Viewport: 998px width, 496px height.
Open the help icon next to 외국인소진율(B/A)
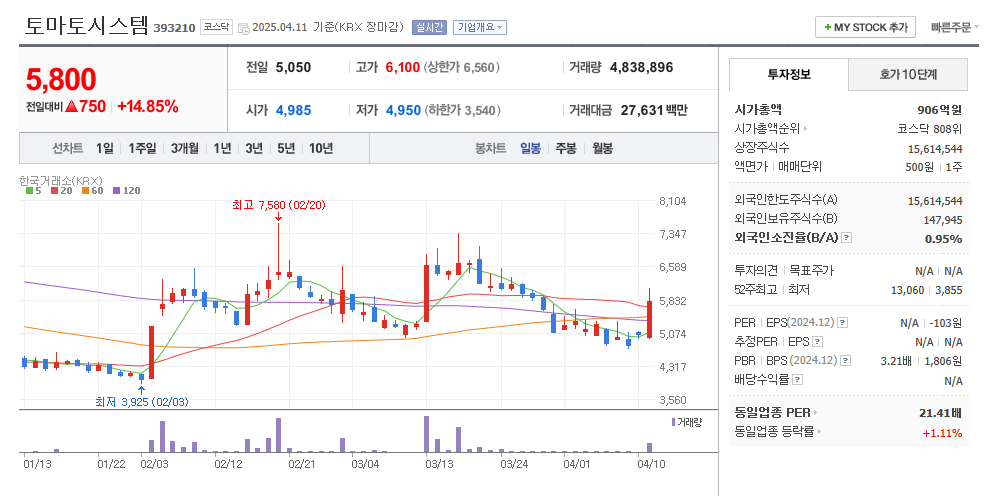[x=846, y=238]
